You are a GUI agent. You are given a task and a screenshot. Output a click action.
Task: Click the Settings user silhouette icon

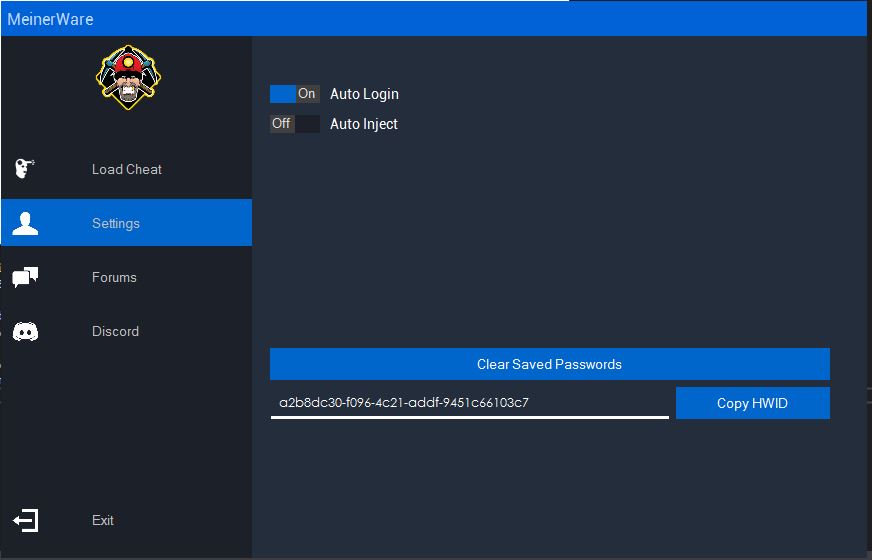click(25, 223)
